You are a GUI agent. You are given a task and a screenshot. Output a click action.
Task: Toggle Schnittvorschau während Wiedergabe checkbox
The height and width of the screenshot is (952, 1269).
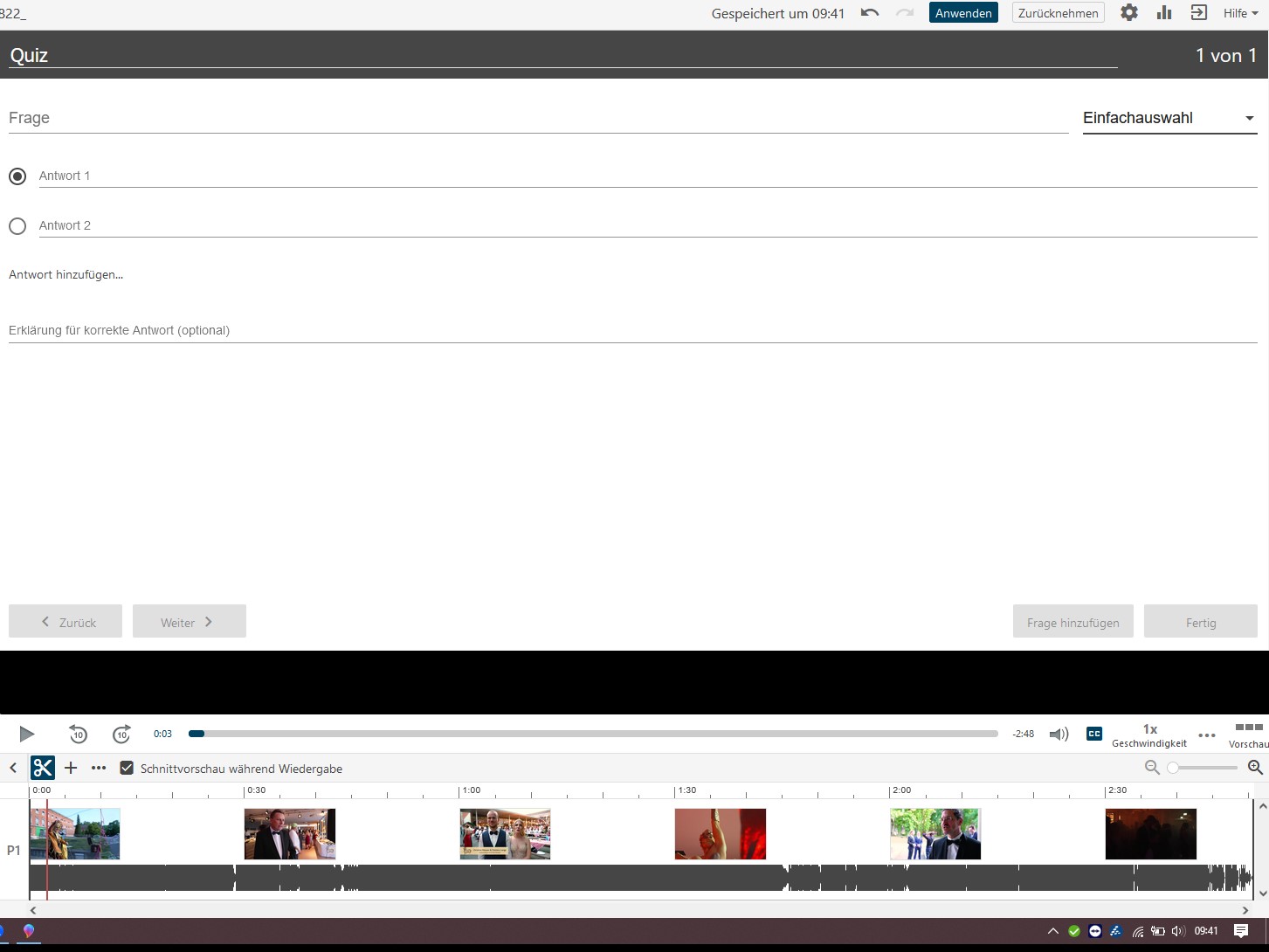[x=127, y=768]
